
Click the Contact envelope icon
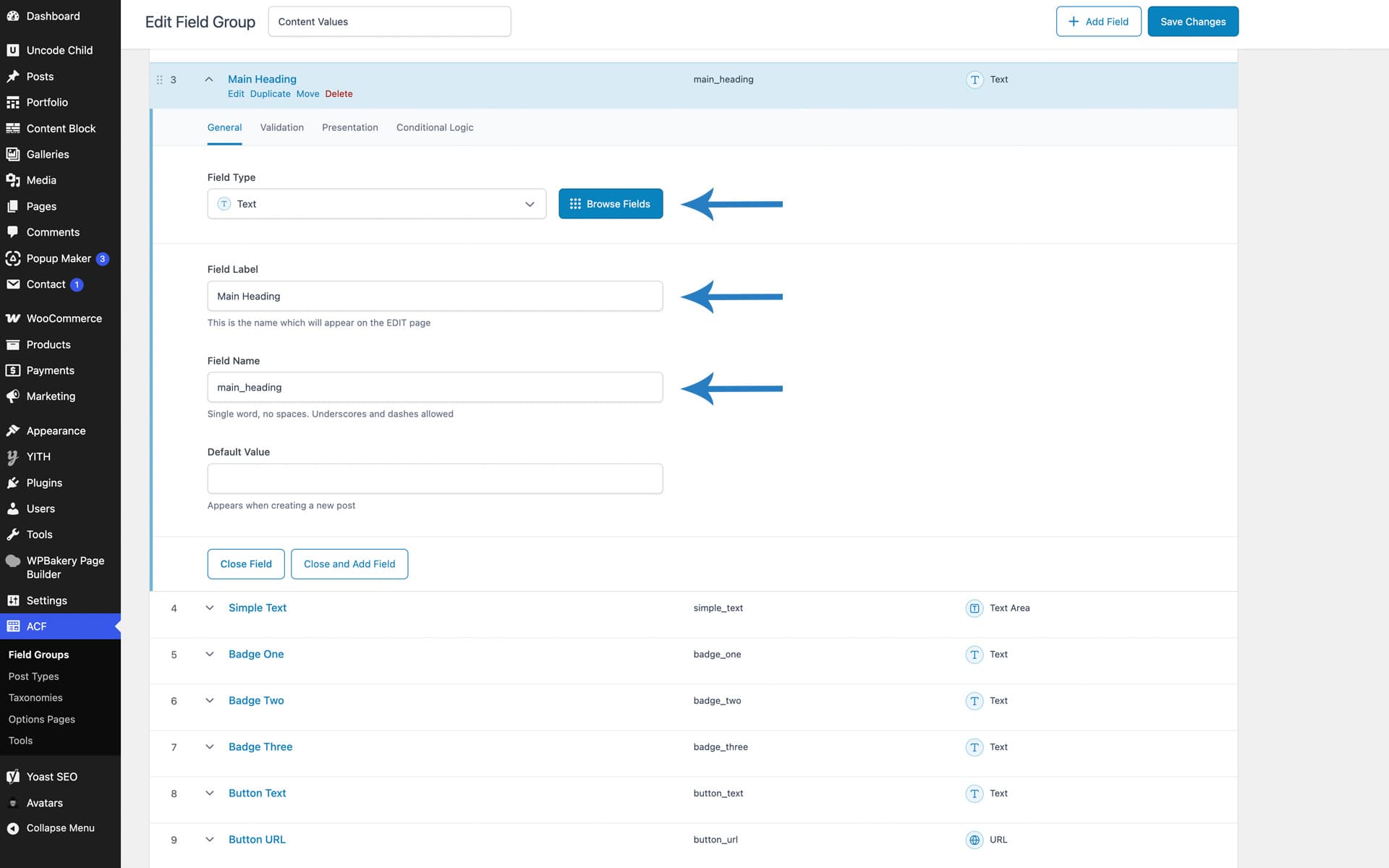click(x=13, y=284)
